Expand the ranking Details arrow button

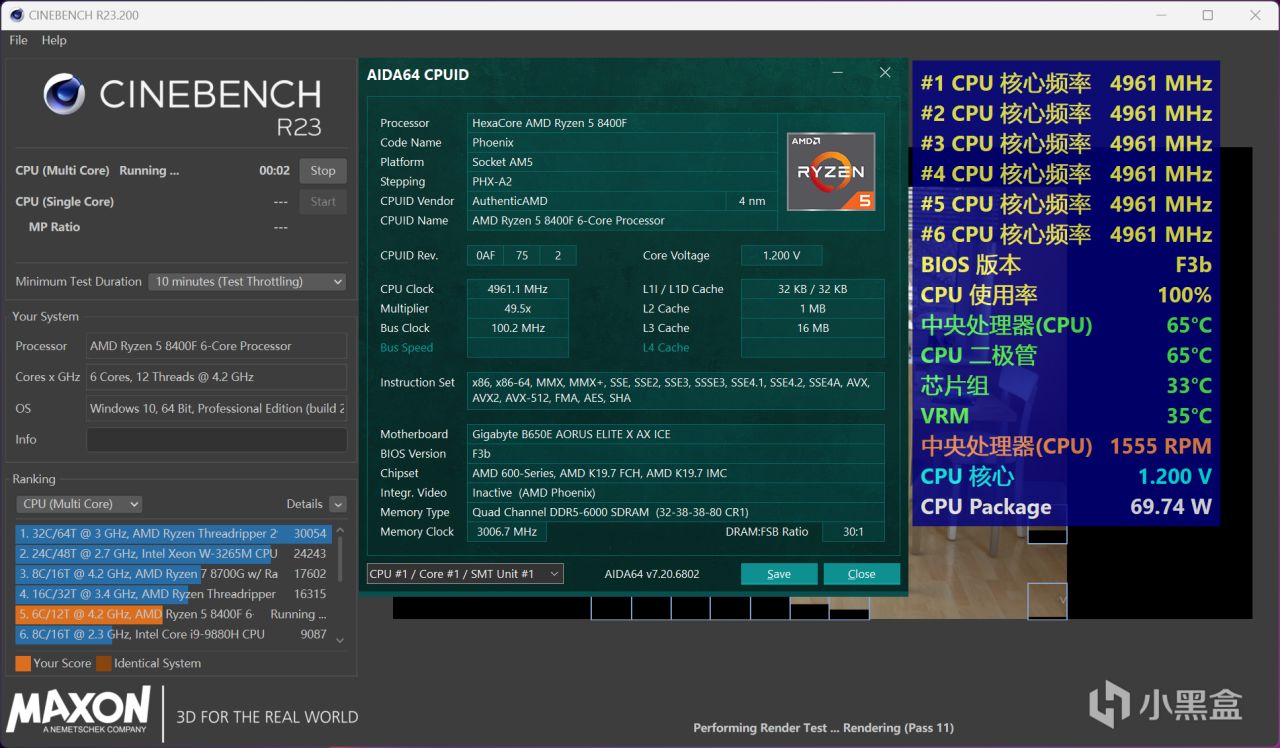(338, 504)
